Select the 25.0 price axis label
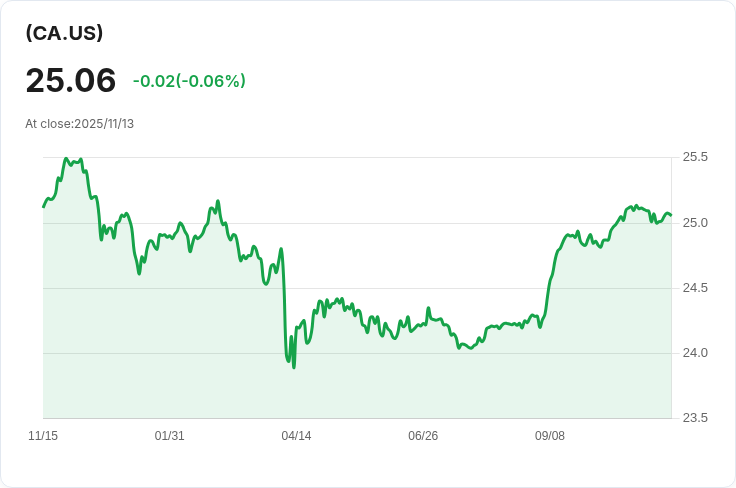 (x=695, y=222)
